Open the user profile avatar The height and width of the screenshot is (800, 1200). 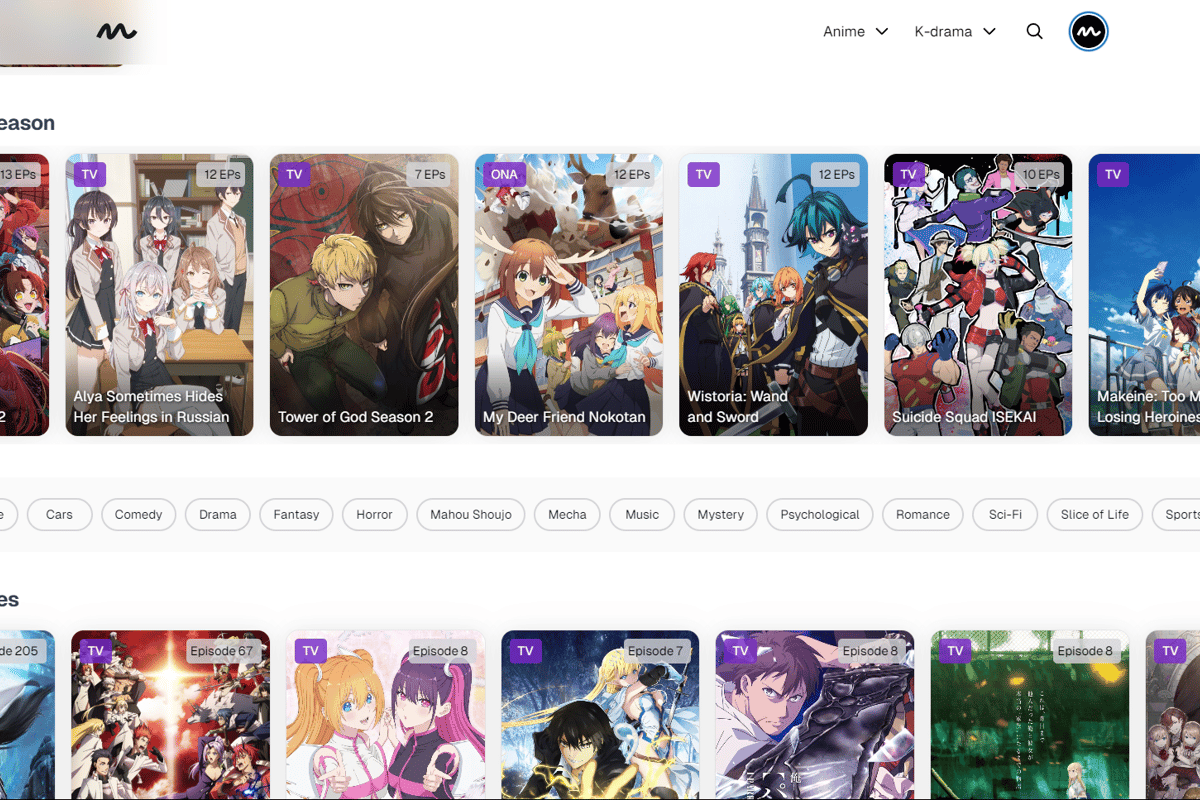click(x=1088, y=32)
